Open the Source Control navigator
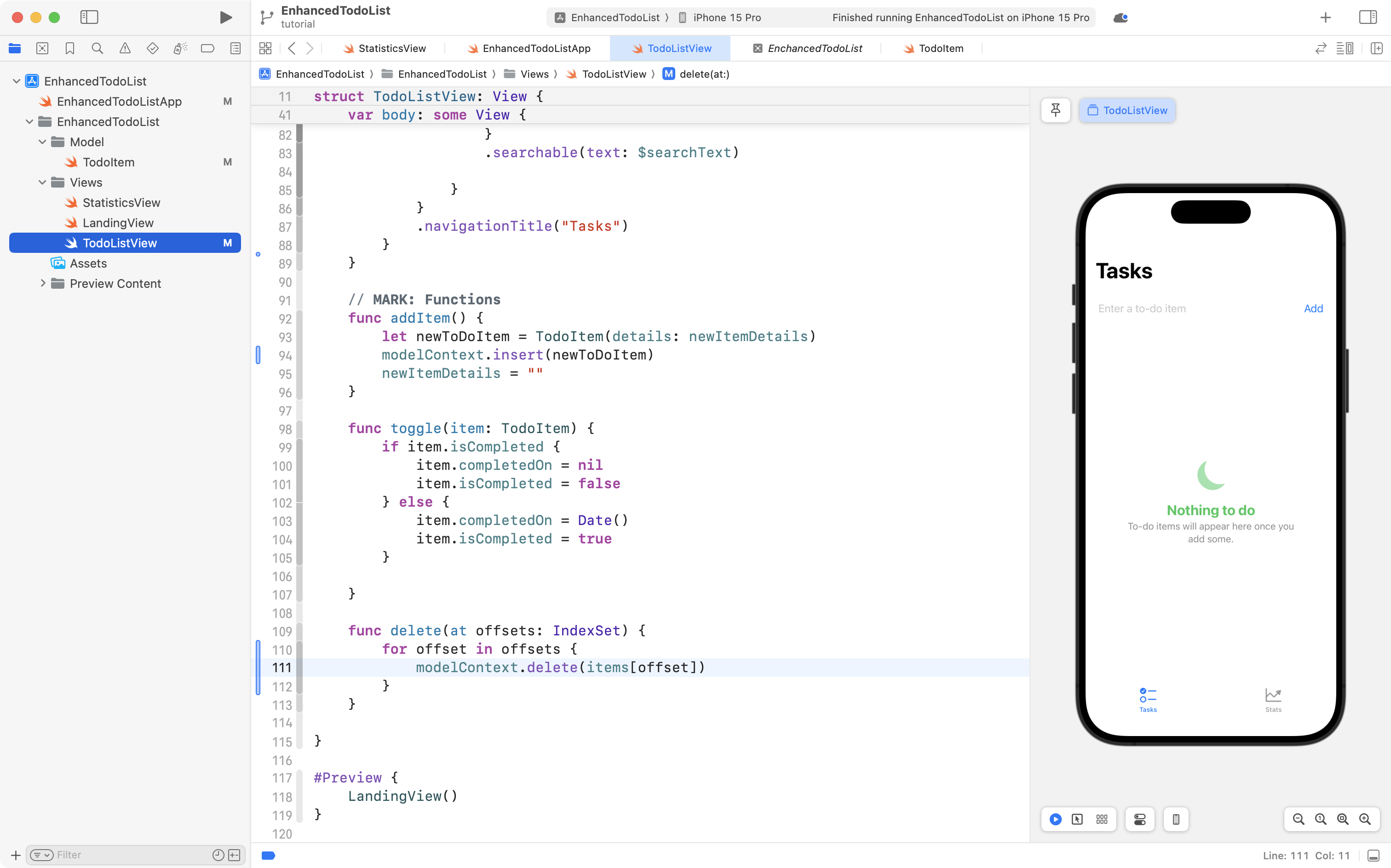The image size is (1391, 868). coord(42,48)
